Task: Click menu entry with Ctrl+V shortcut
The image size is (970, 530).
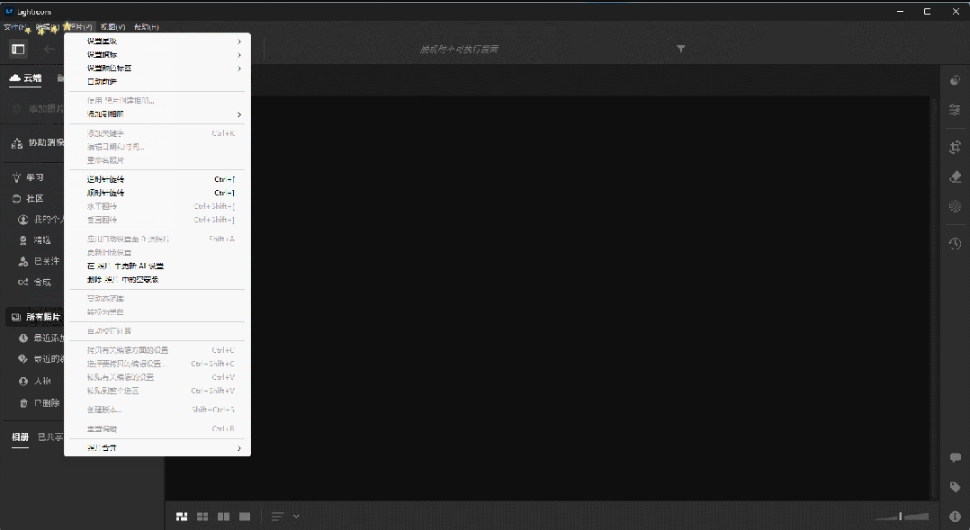Action: 157,377
